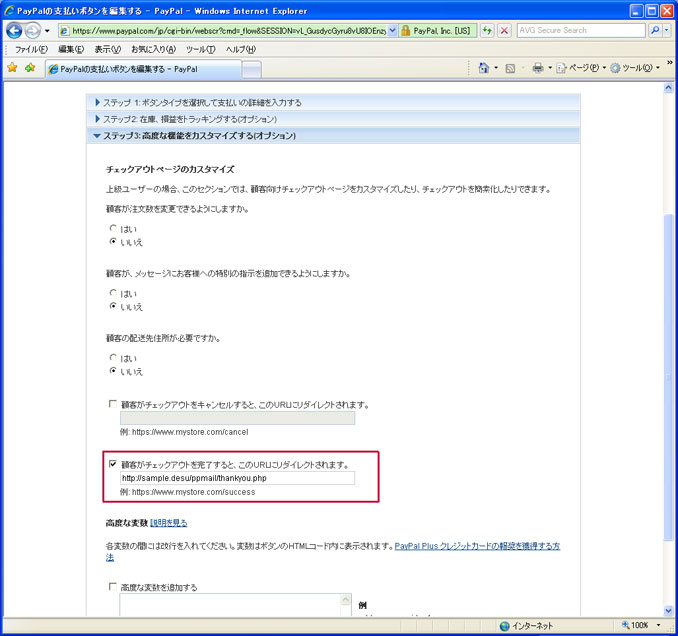Click the text area scroll up arrow
Image resolution: width=678 pixels, height=636 pixels.
[346, 600]
